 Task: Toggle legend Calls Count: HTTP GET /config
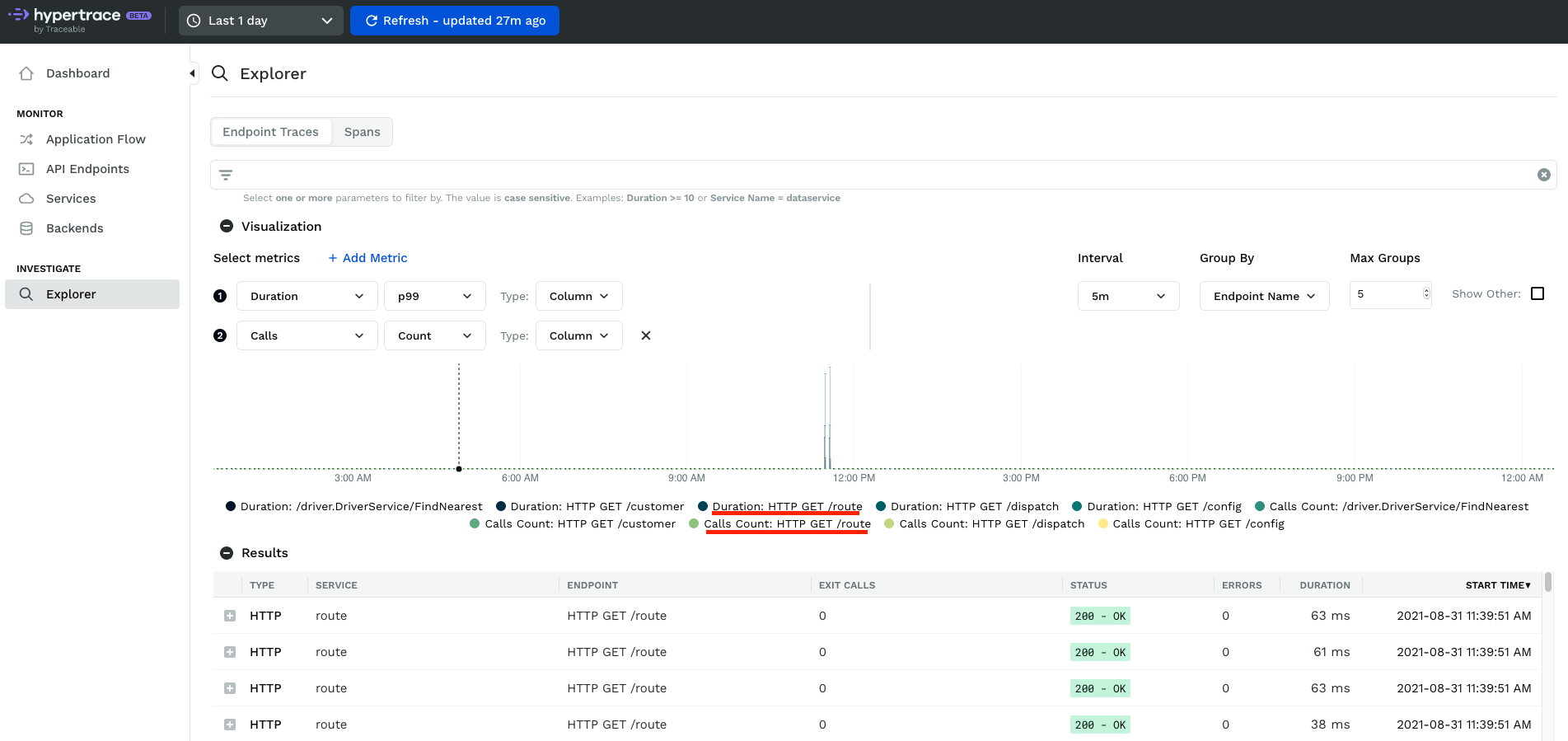[1191, 523]
